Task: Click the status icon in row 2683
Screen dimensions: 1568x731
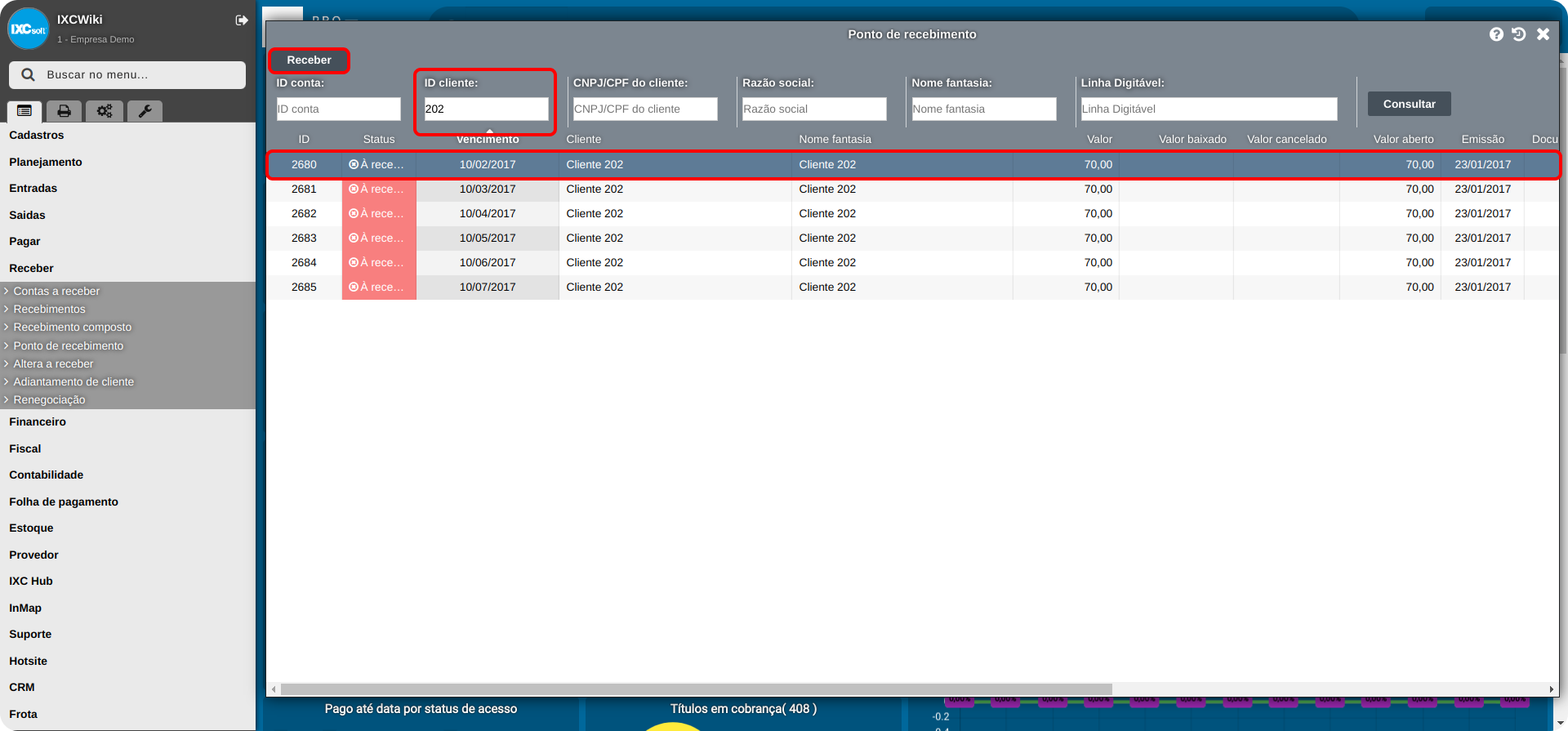Action: coord(354,238)
